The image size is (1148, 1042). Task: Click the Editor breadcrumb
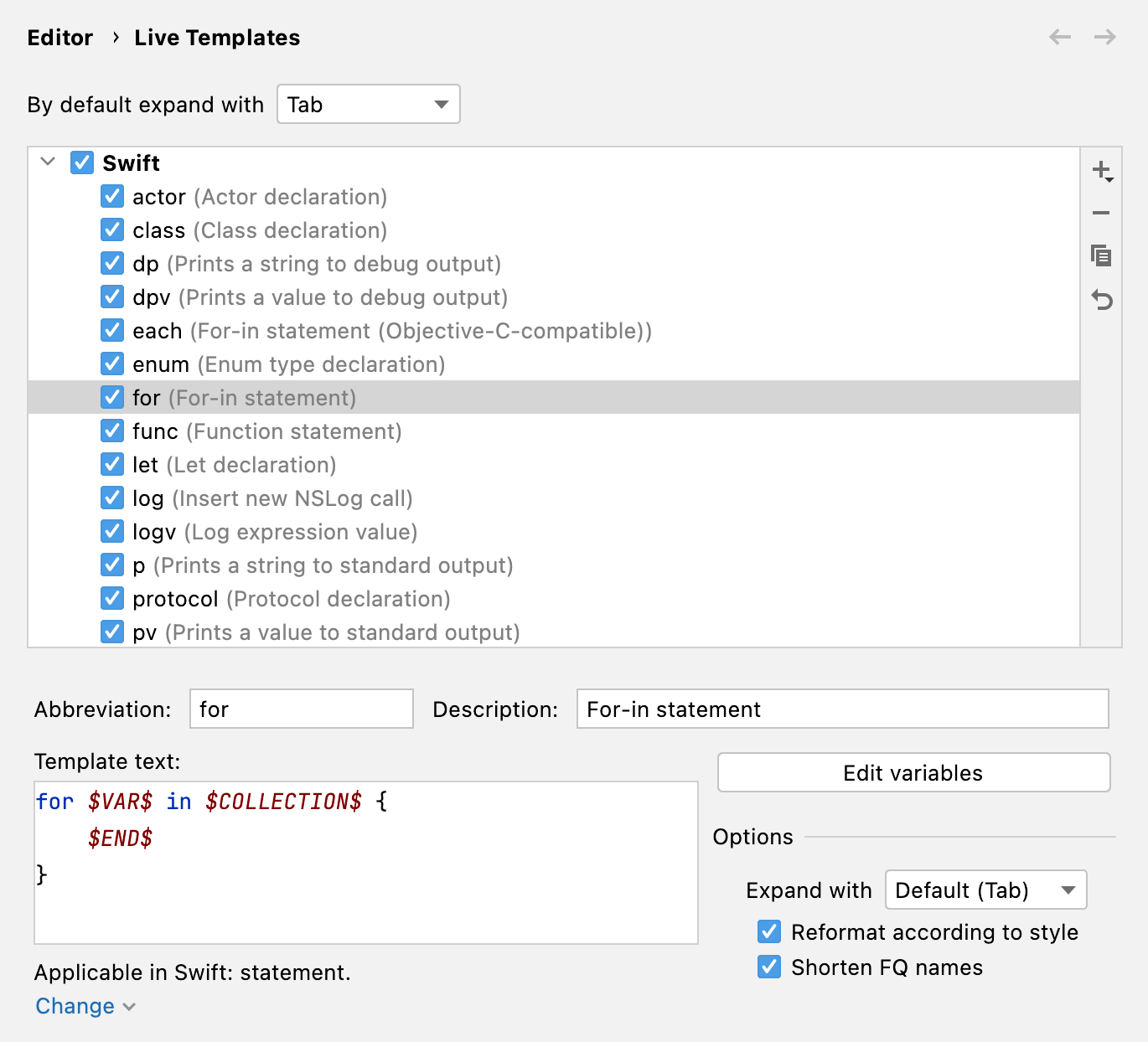[x=60, y=38]
